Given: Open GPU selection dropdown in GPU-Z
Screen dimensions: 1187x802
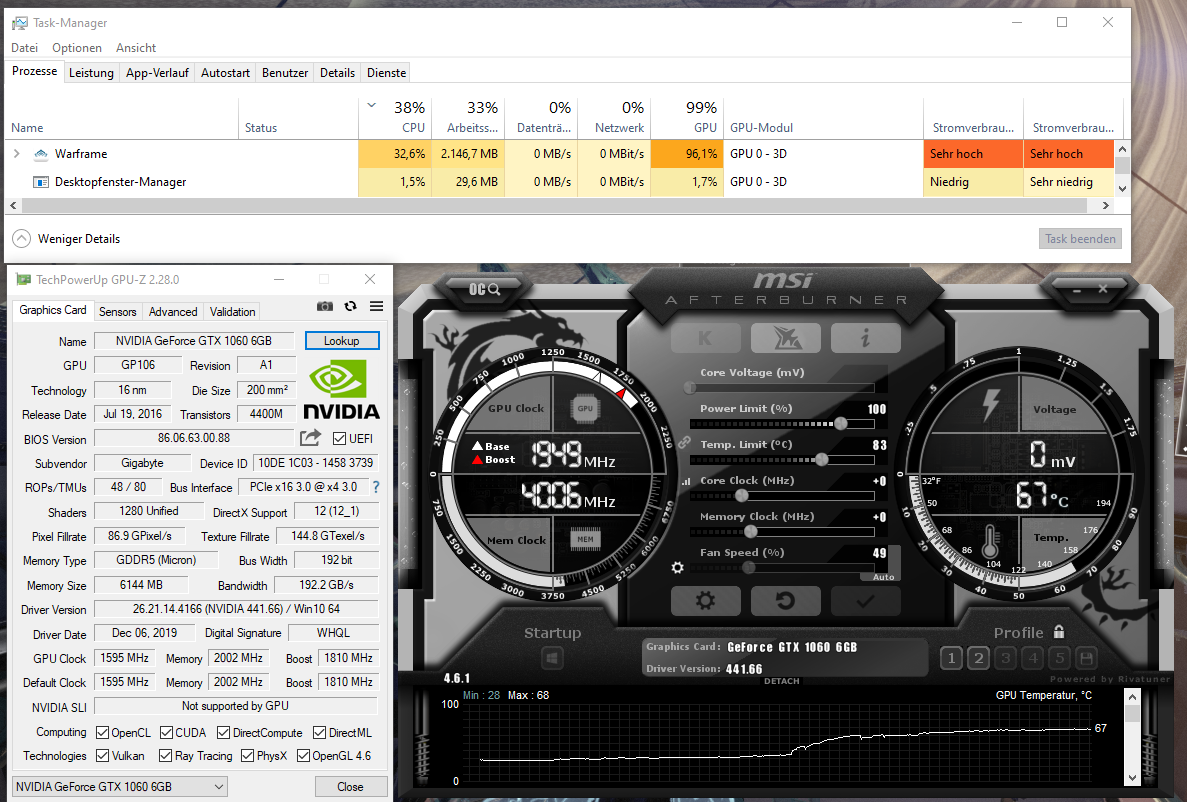Looking at the screenshot, I should pyautogui.click(x=120, y=786).
